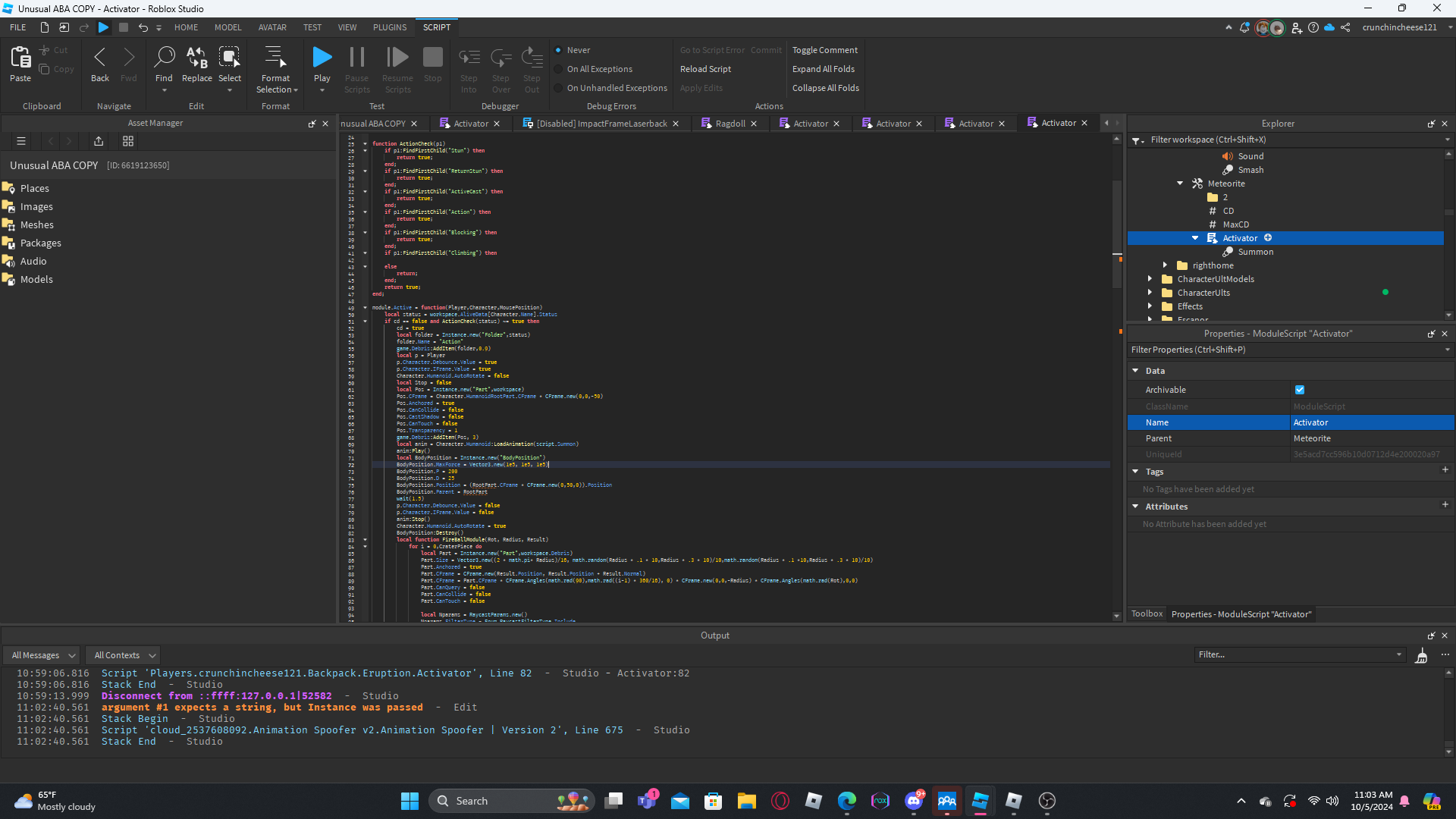Collapse the Meteorite tree node

(x=1180, y=184)
